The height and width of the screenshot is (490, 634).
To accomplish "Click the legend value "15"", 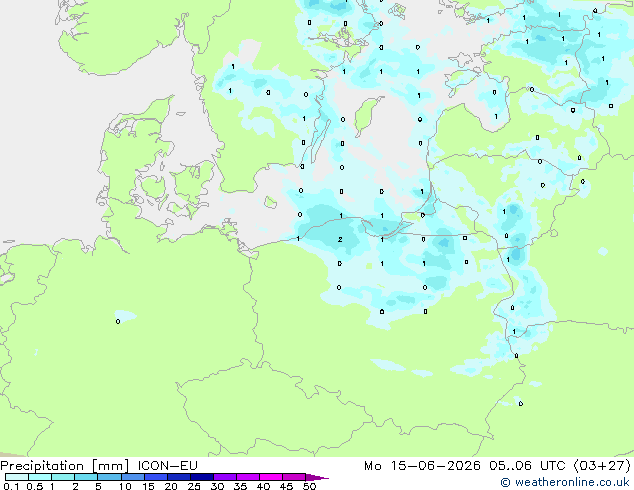I will pos(148,486).
